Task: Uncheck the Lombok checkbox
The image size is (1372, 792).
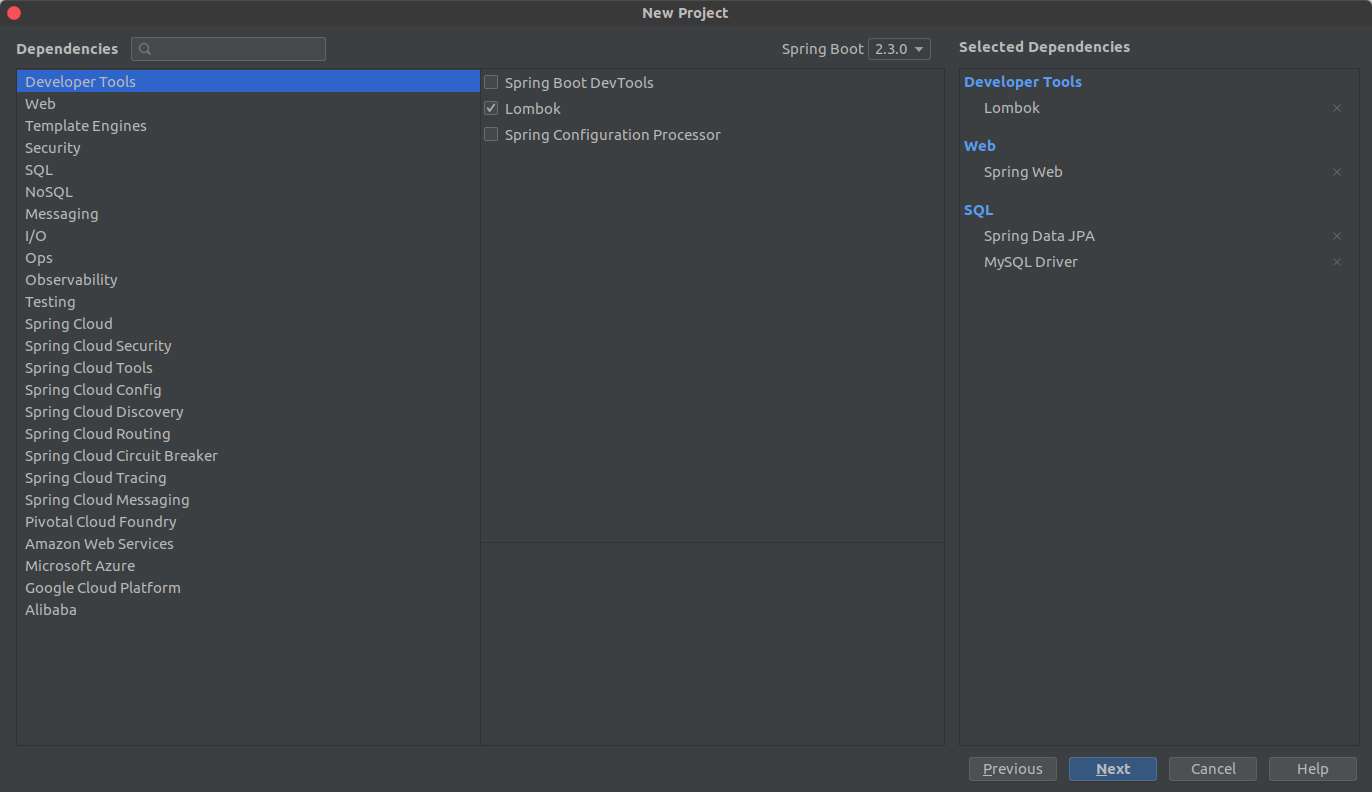Action: (491, 108)
